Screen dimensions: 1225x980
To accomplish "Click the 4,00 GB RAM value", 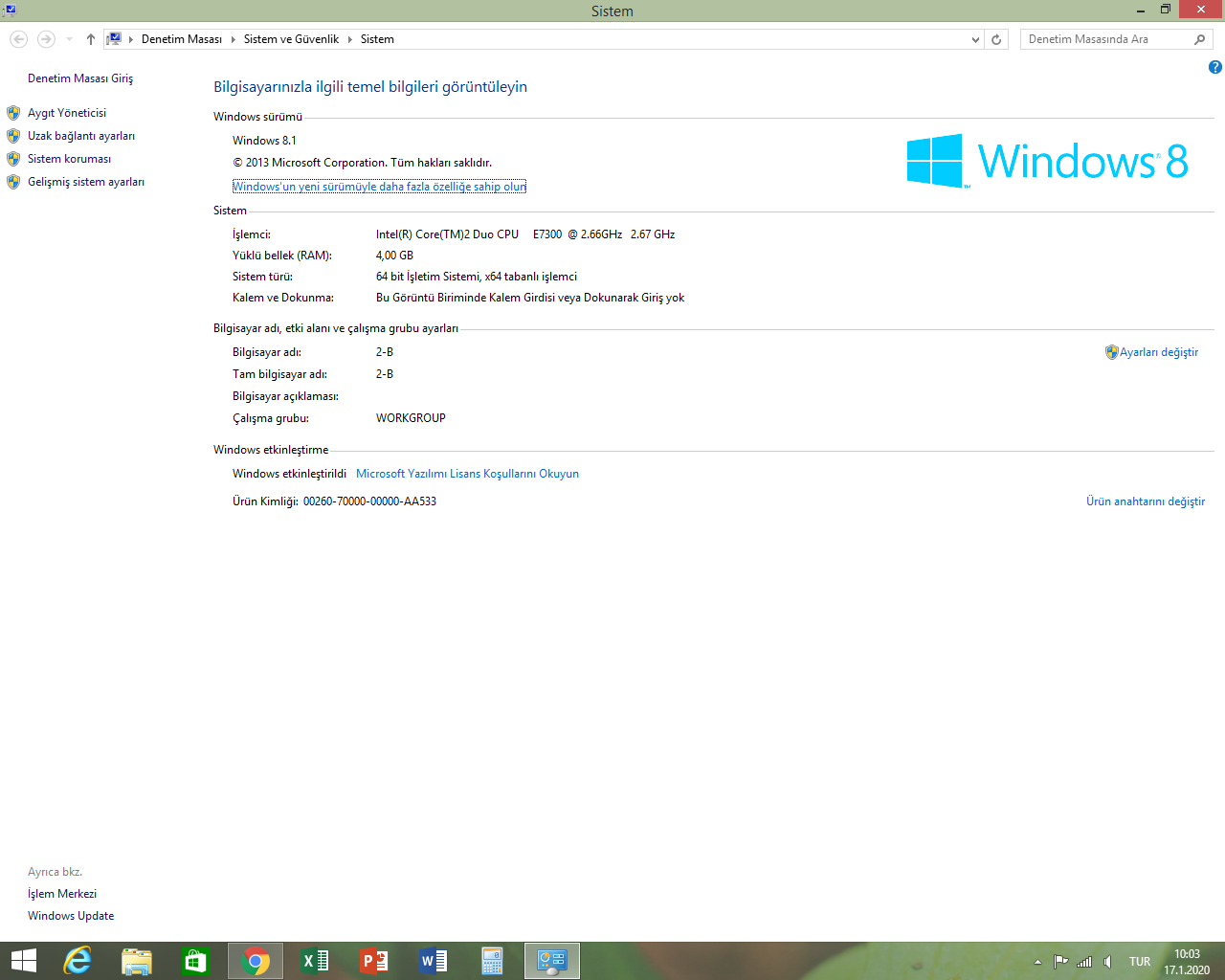I will coord(394,256).
